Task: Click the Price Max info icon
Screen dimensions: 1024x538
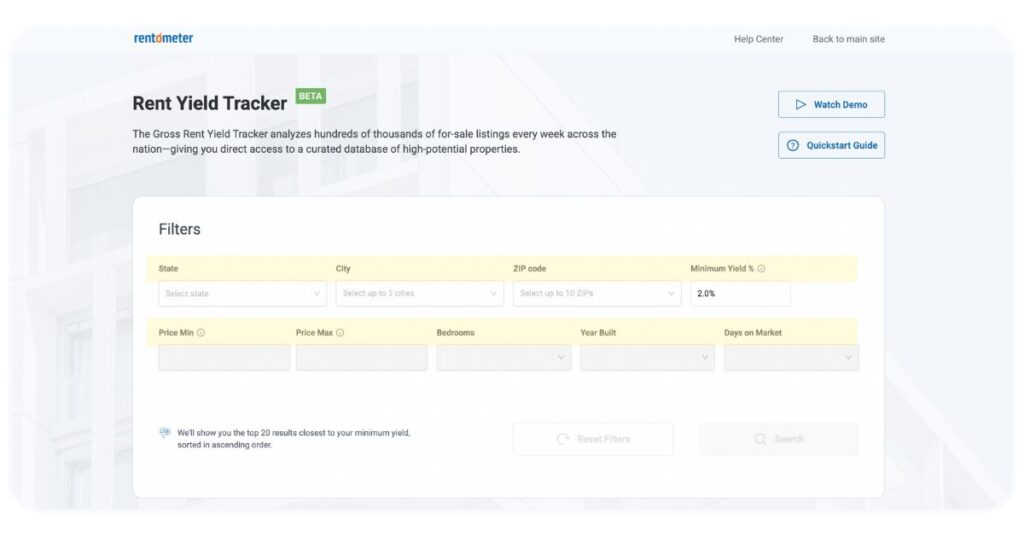Action: tap(340, 333)
